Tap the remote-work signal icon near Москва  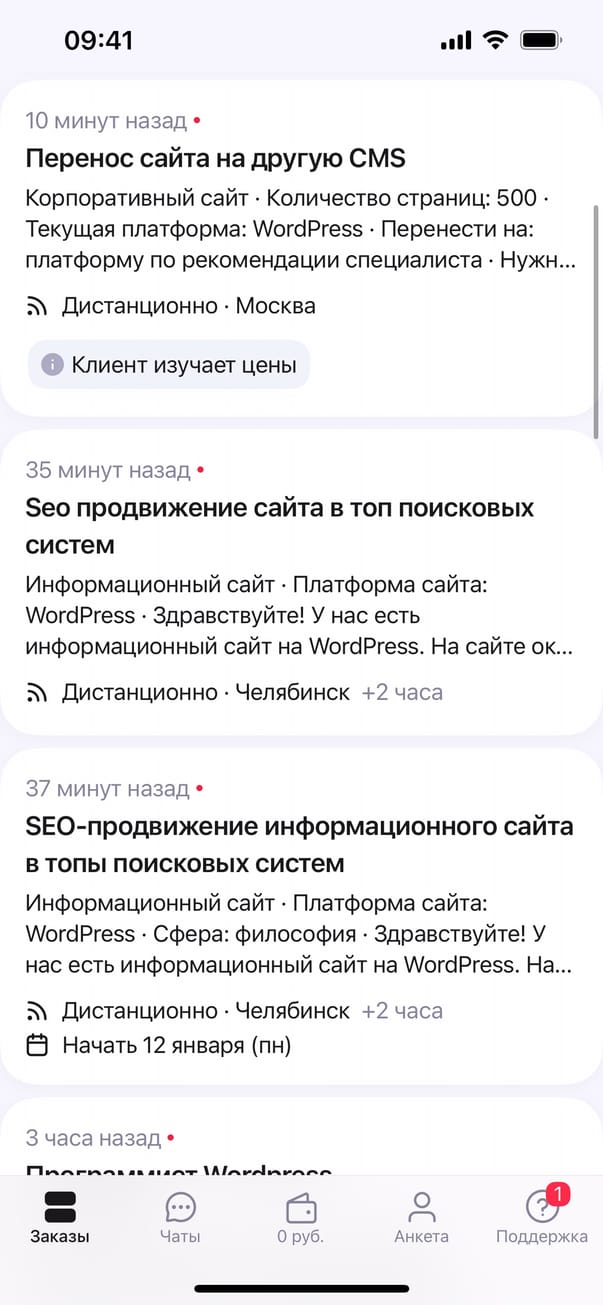(x=38, y=306)
